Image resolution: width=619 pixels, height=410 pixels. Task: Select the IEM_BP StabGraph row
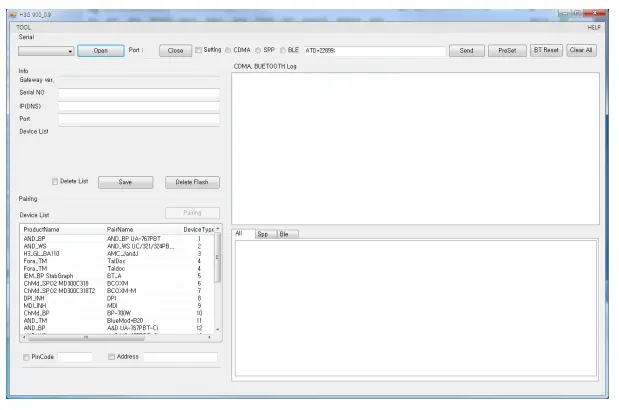pyautogui.click(x=117, y=276)
